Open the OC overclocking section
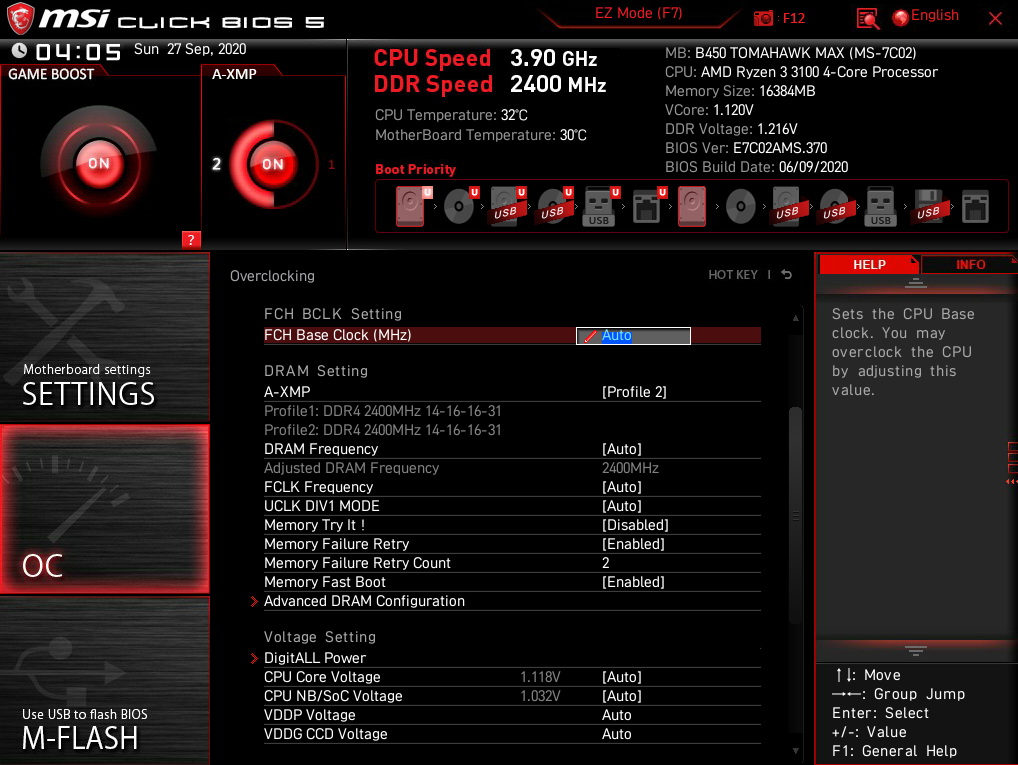 point(105,509)
